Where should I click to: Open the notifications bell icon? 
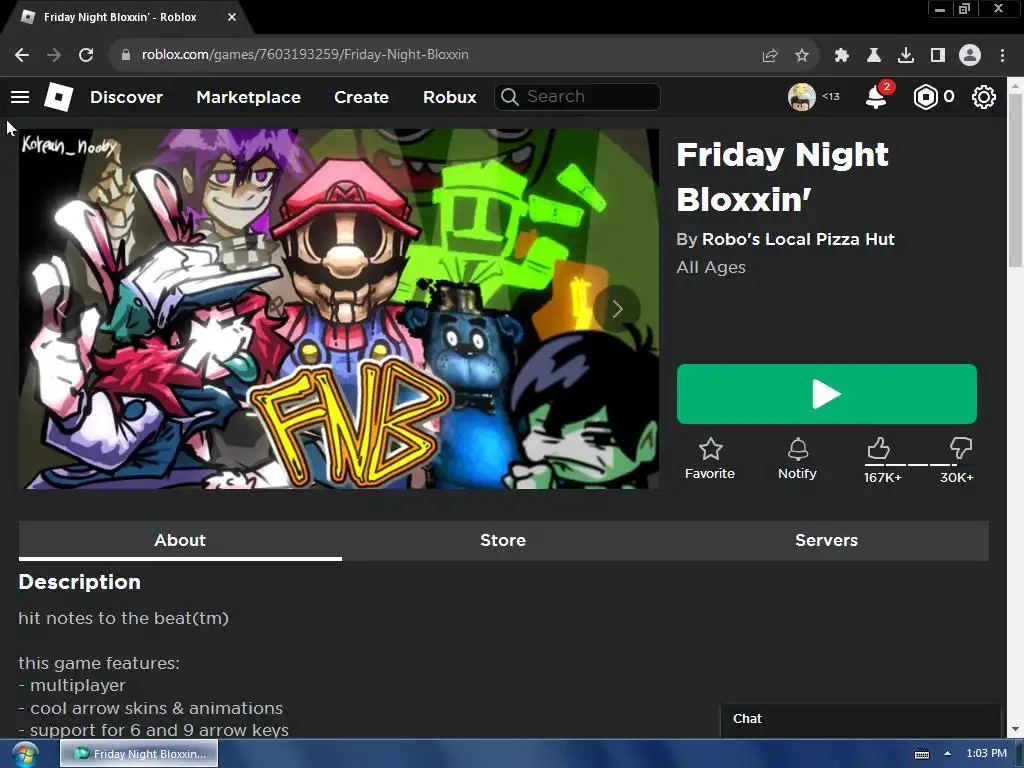[876, 97]
